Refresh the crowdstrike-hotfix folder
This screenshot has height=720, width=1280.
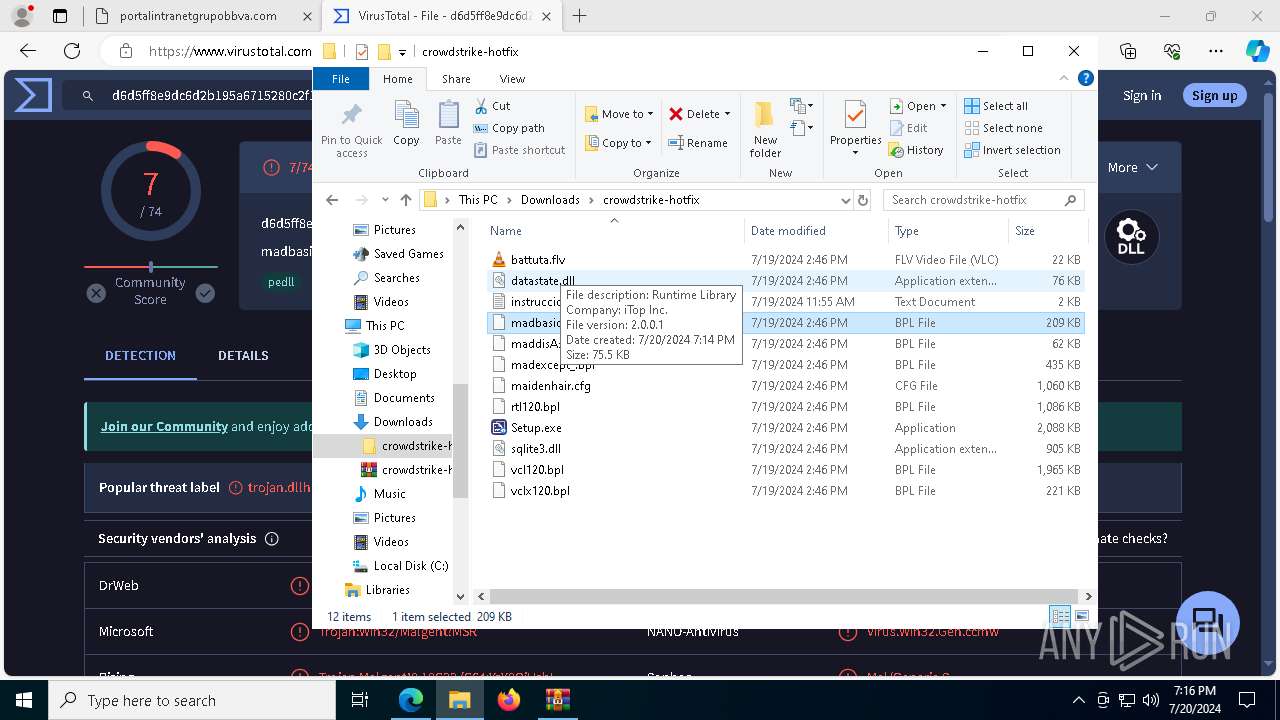(x=863, y=200)
